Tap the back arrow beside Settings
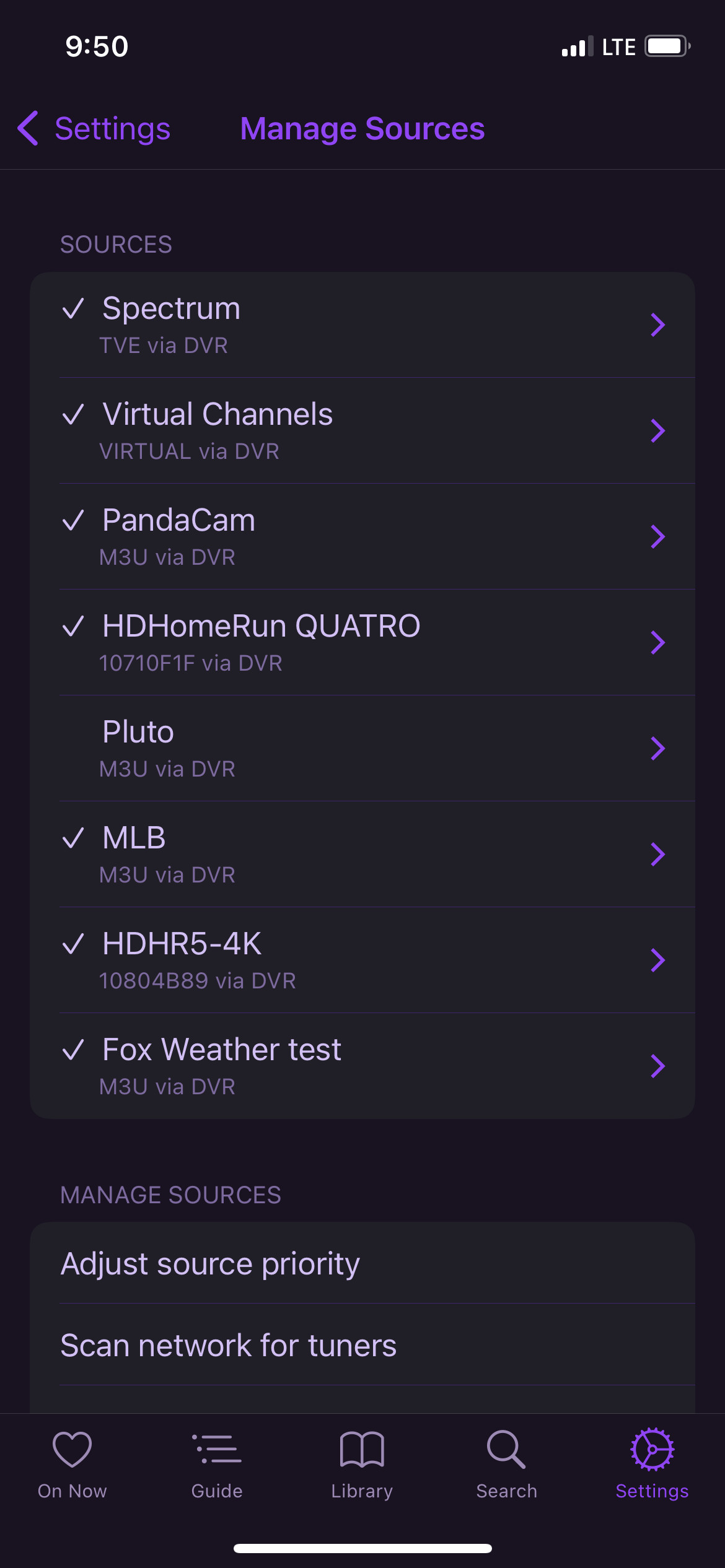 click(29, 129)
